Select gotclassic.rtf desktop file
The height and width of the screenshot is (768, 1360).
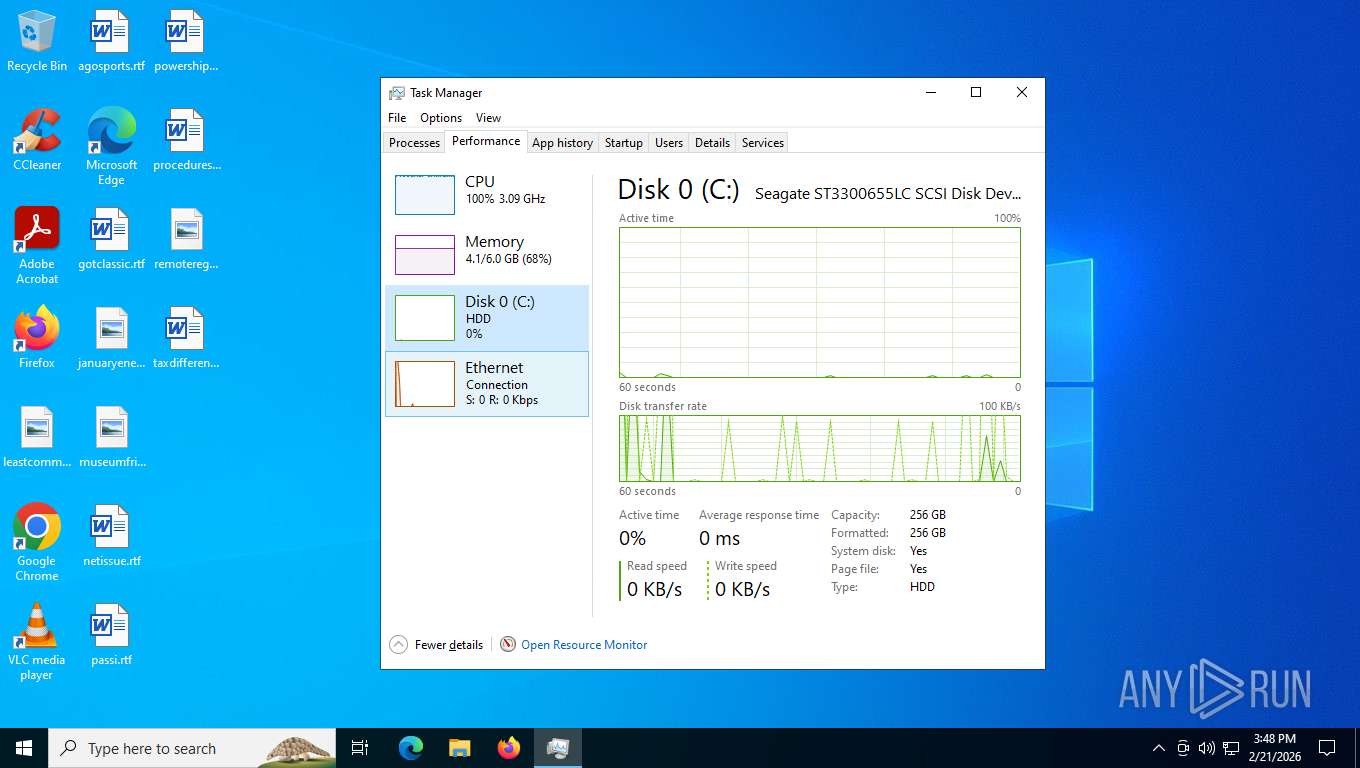coord(111,240)
